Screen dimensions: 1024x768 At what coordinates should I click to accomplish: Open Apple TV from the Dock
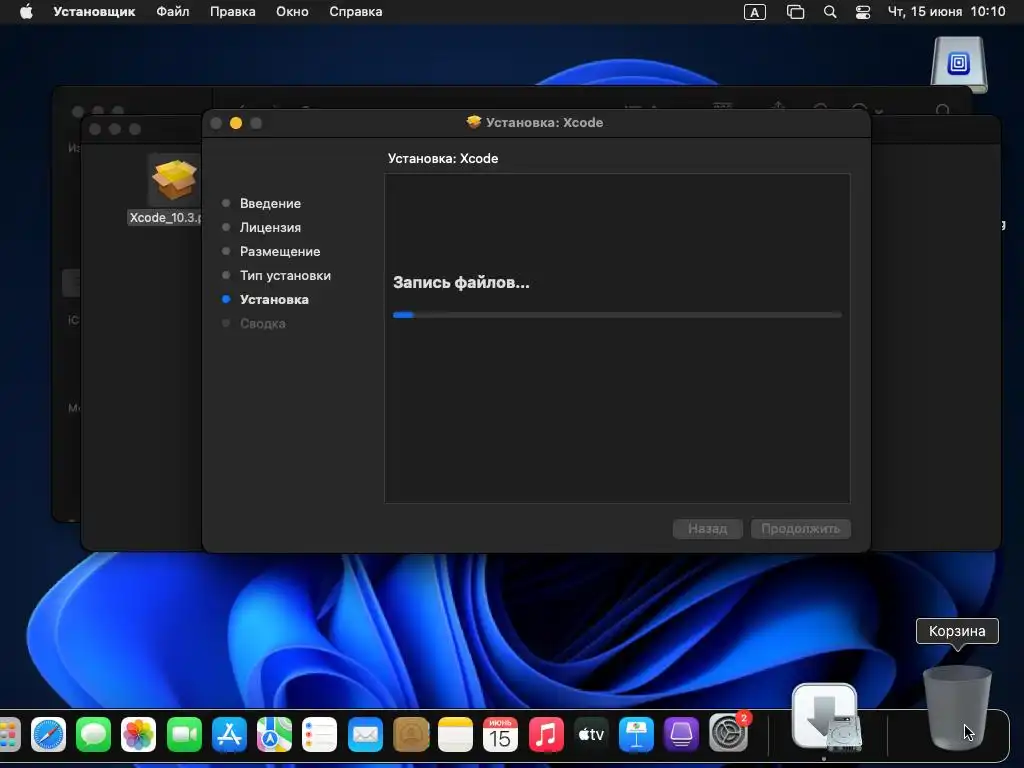coord(591,734)
